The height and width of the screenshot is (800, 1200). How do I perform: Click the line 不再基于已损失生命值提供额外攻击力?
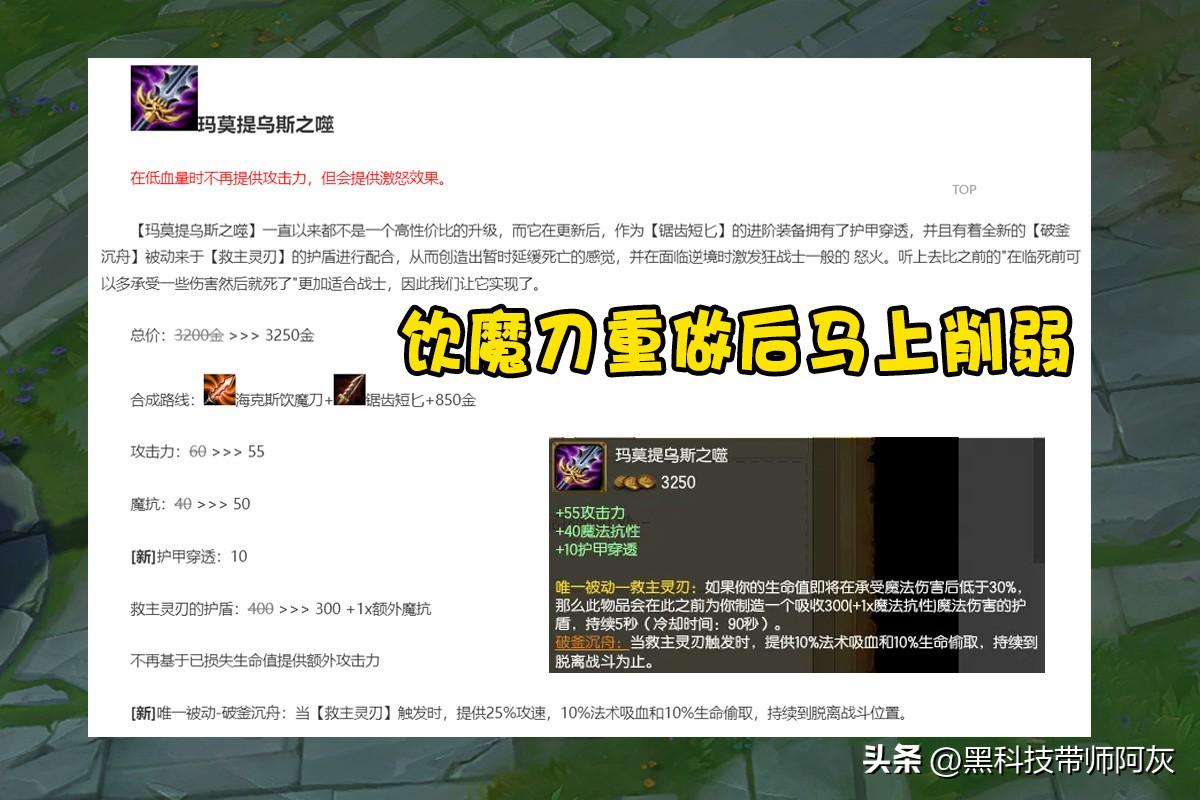pos(255,661)
